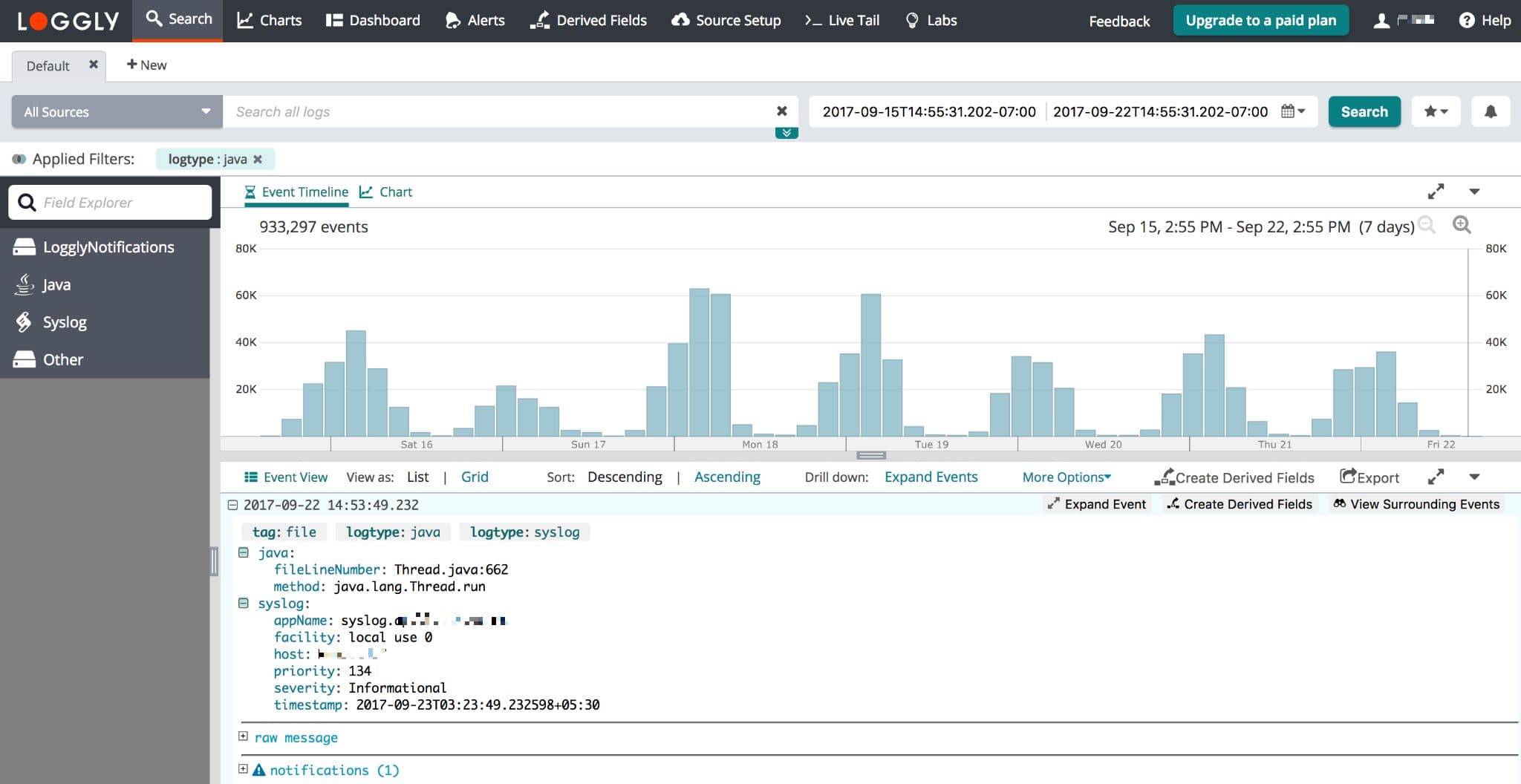Open the Live Tail menu
Image resolution: width=1521 pixels, height=784 pixels.
coord(842,20)
